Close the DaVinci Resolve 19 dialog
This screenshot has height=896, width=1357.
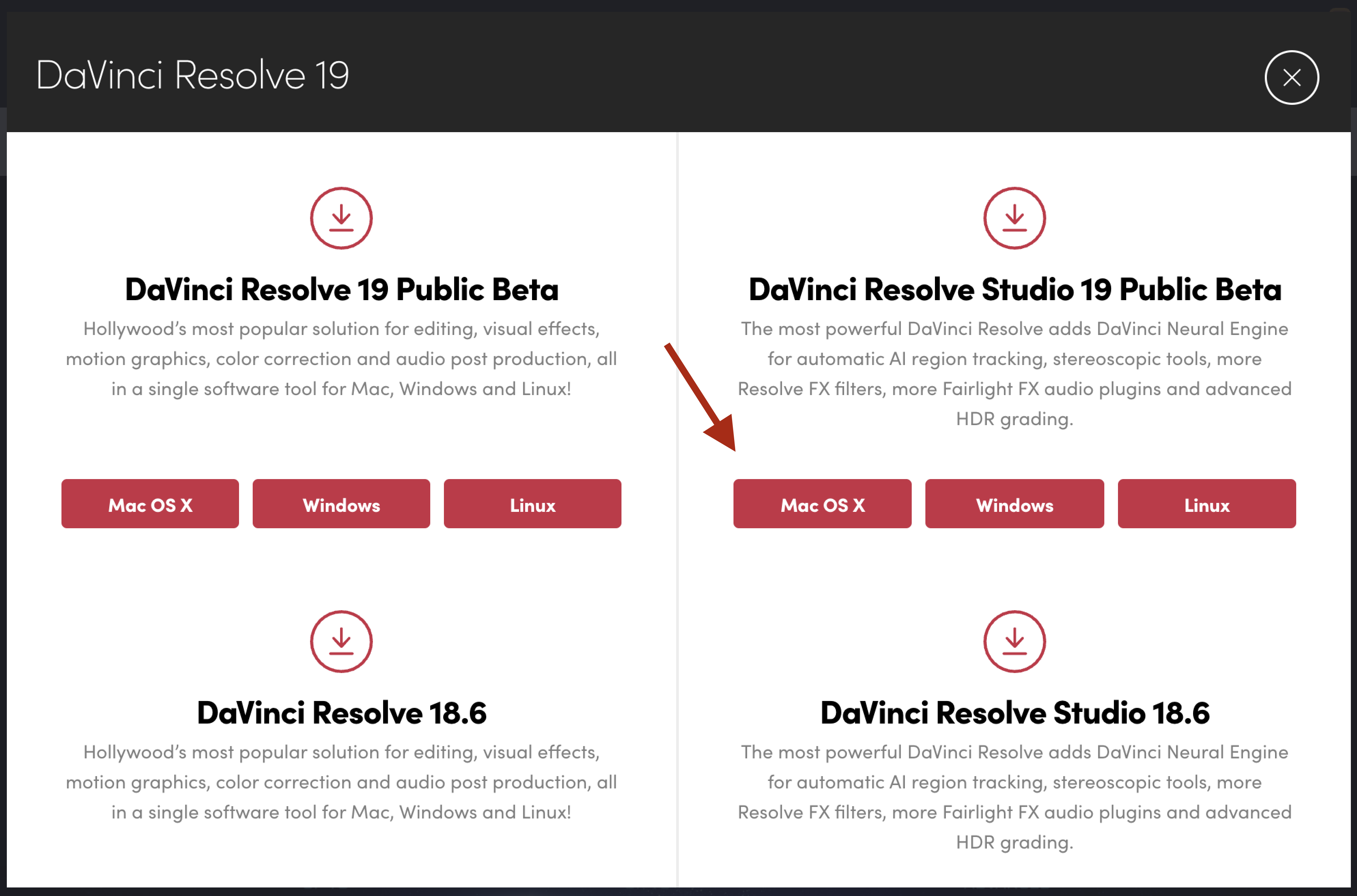(x=1291, y=77)
